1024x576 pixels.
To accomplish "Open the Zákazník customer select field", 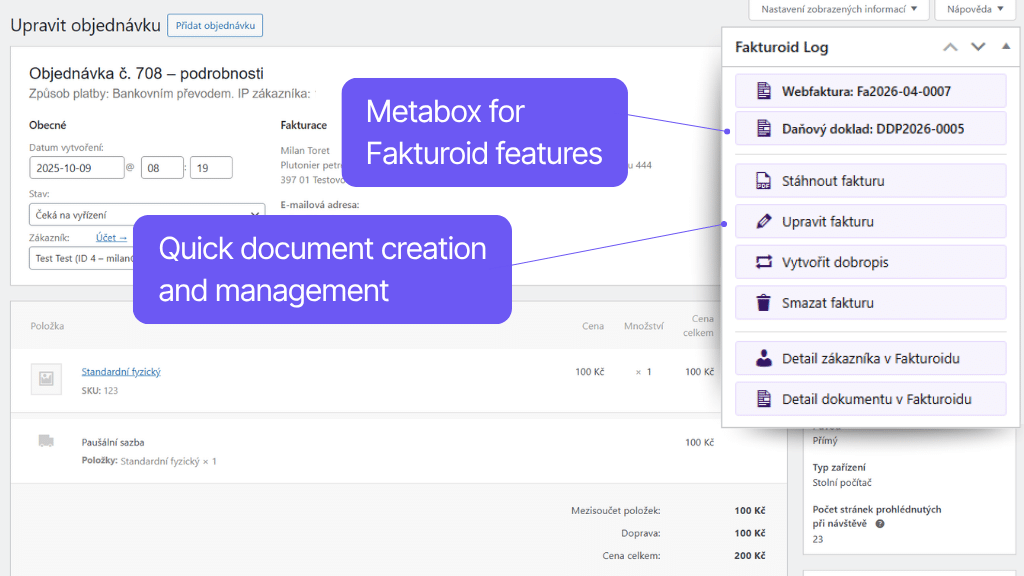I will click(x=82, y=259).
